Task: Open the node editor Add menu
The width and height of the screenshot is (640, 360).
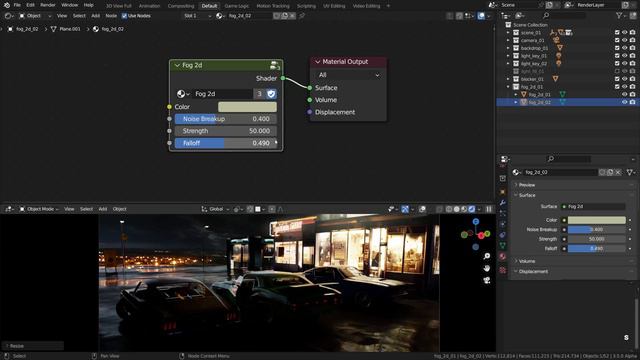Action: (x=96, y=16)
